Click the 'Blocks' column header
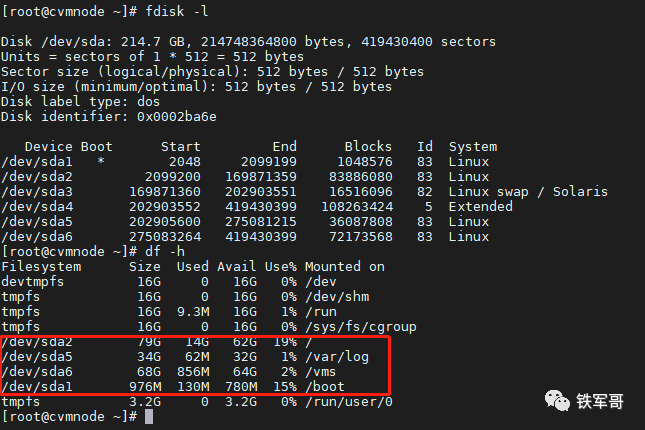 pyautogui.click(x=368, y=146)
